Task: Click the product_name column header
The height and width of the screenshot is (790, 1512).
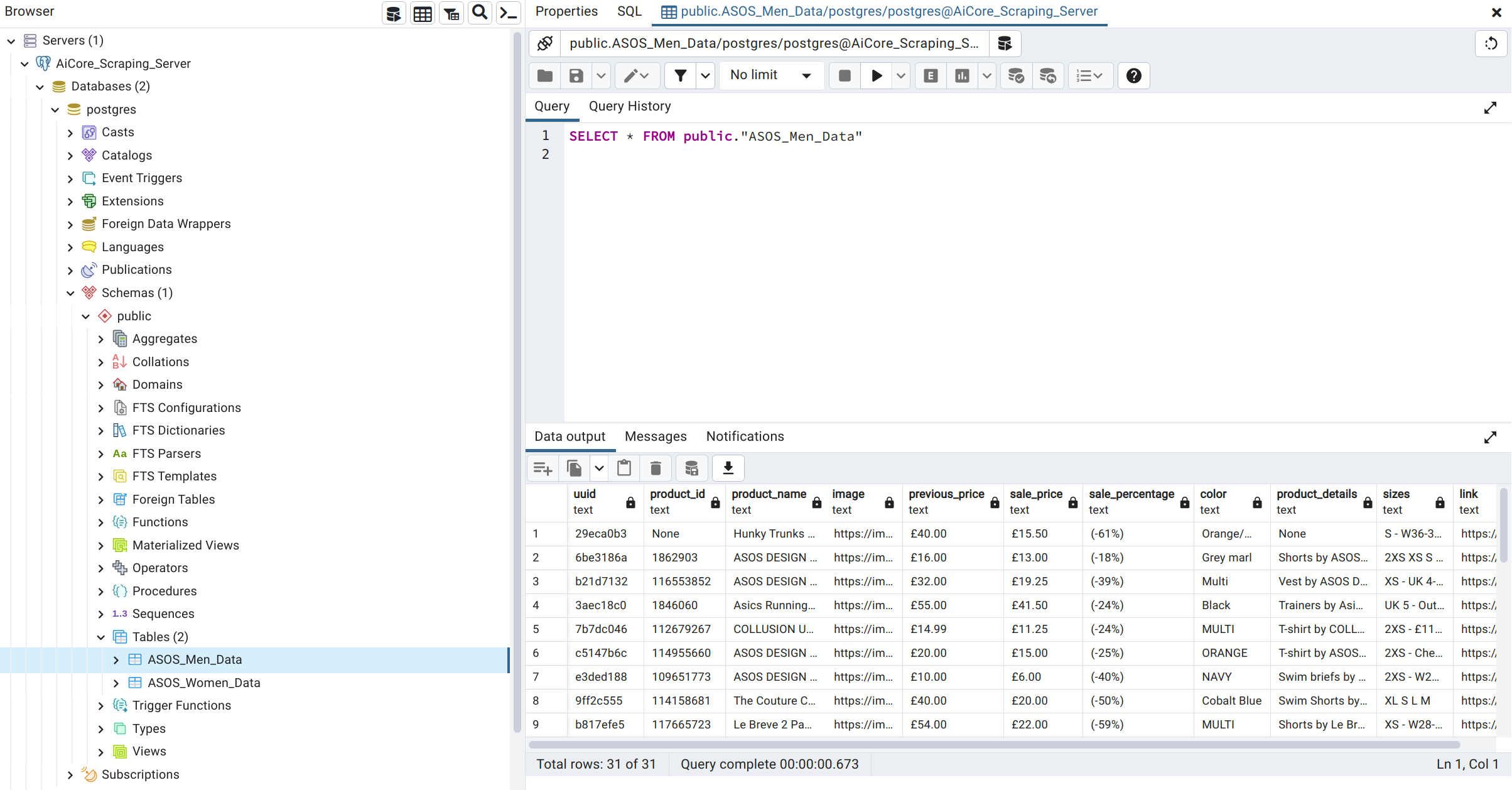Action: click(x=775, y=502)
